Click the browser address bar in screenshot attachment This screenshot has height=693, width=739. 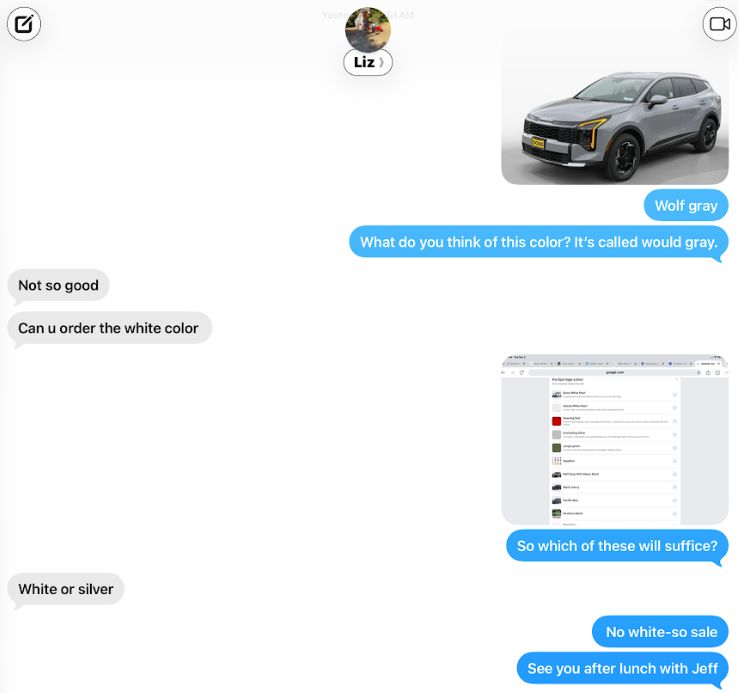point(614,372)
